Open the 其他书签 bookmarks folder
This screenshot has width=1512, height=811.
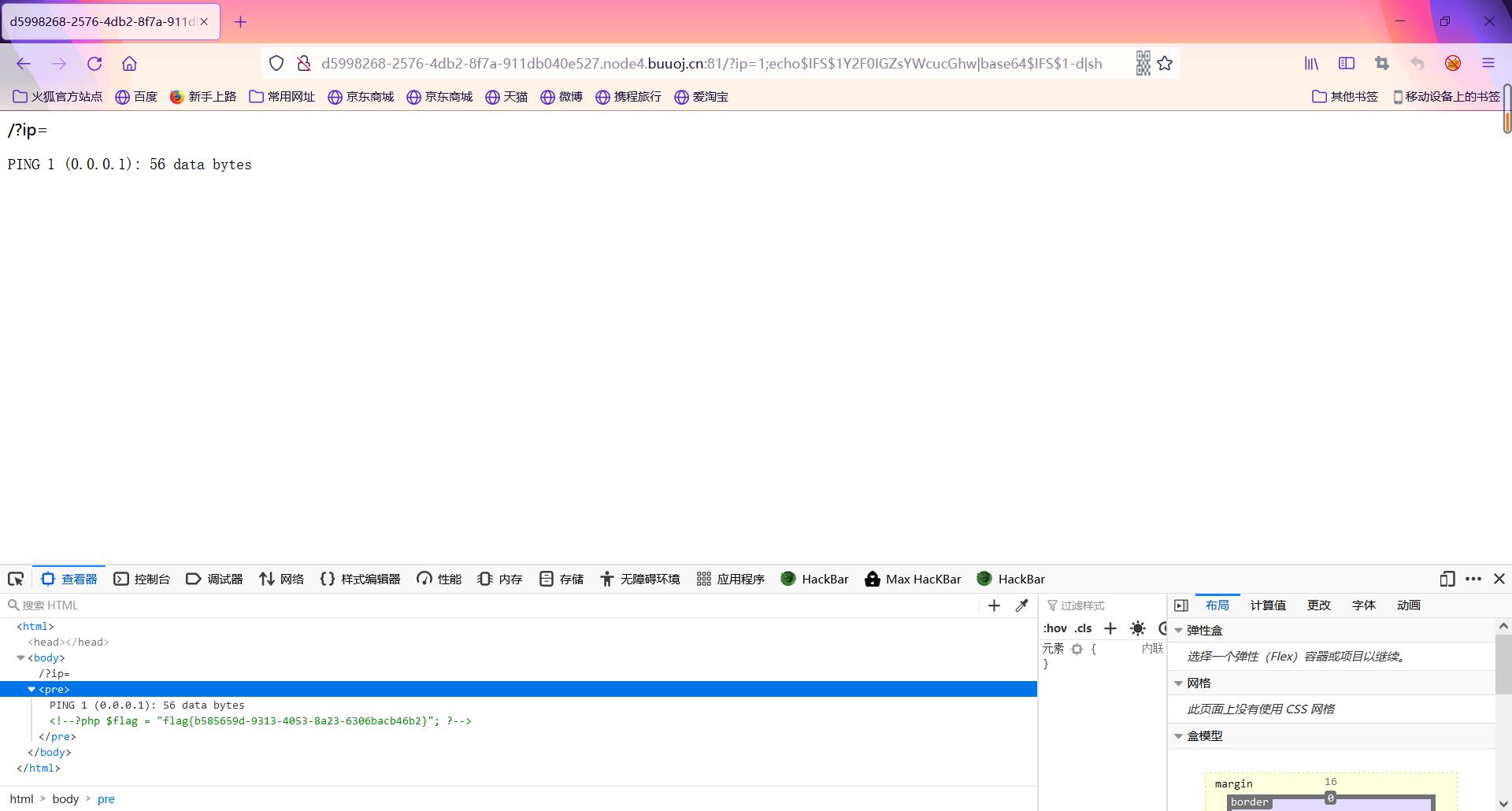[x=1345, y=97]
